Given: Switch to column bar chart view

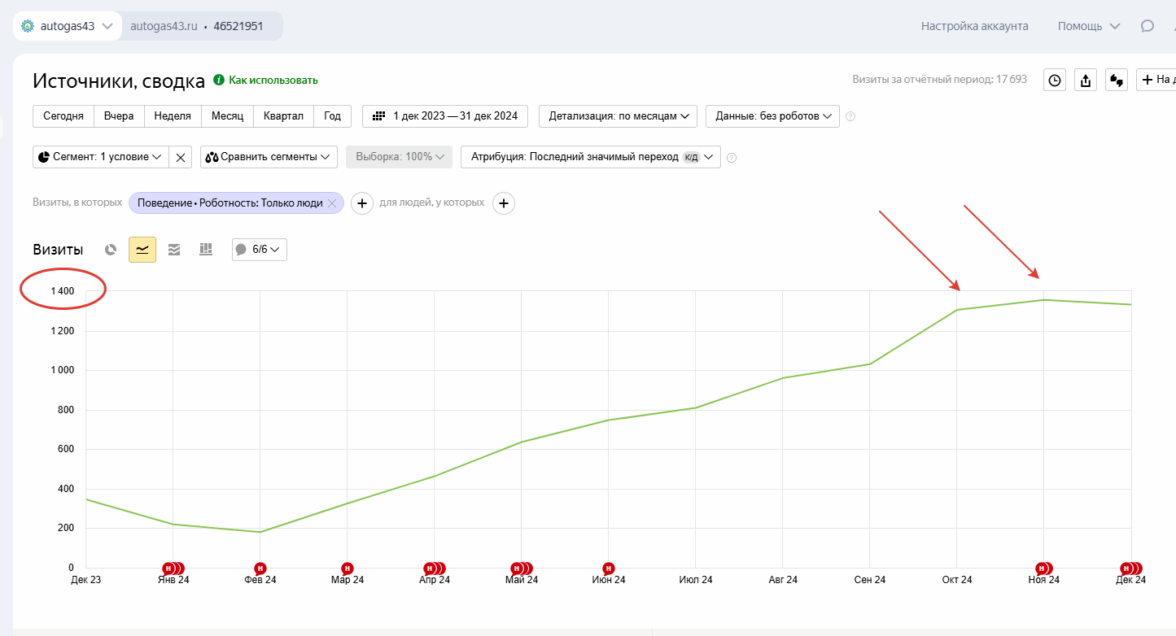Looking at the screenshot, I should tap(206, 249).
